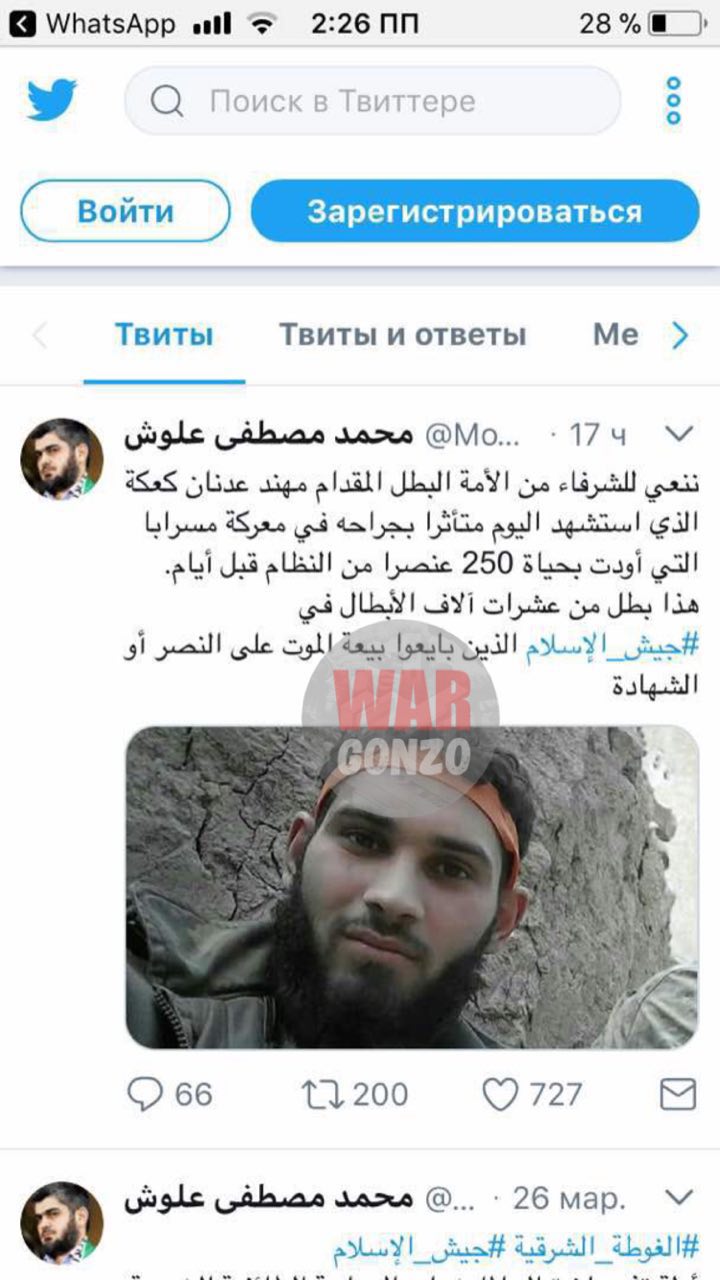Viewport: 720px width, 1280px height.
Task: Show more tabs with right arrow
Action: point(680,335)
